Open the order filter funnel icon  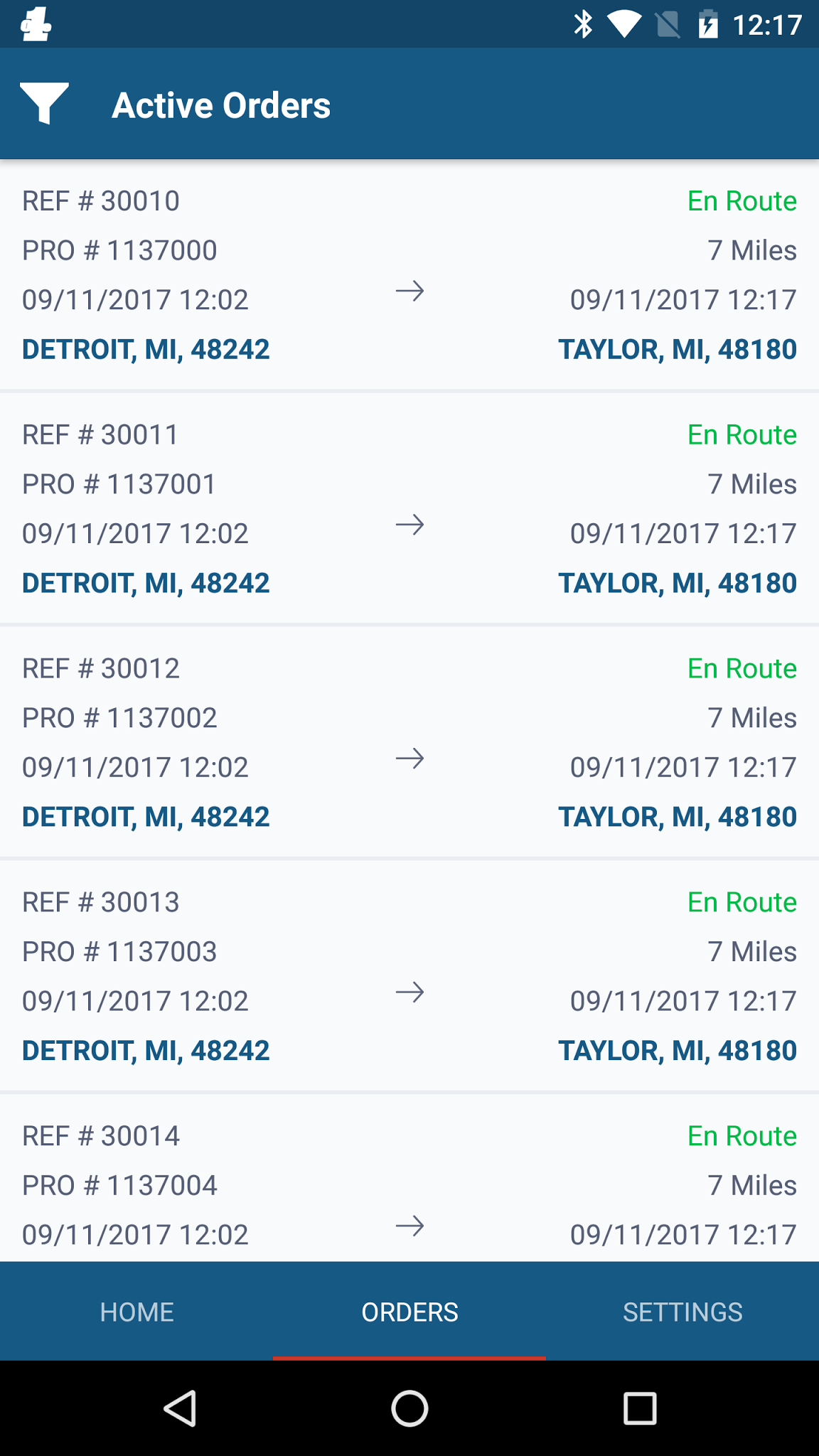coord(44,104)
